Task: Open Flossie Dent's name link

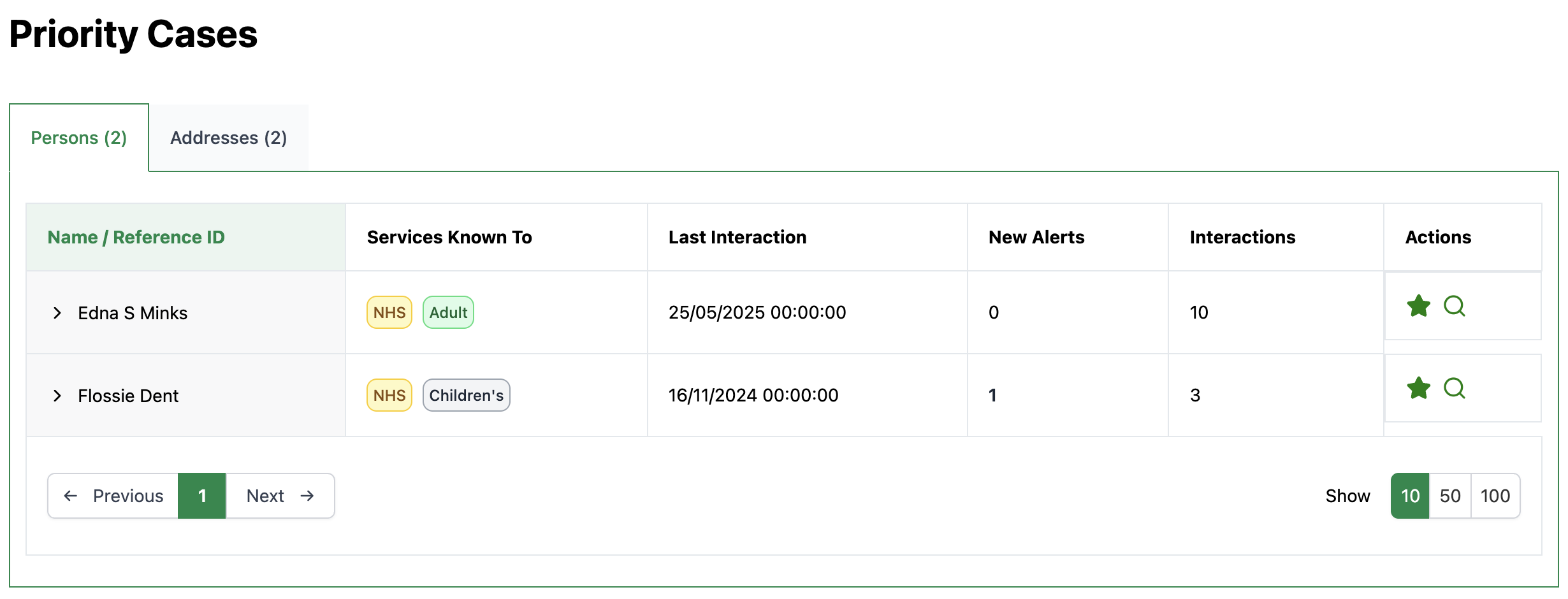Action: [128, 396]
